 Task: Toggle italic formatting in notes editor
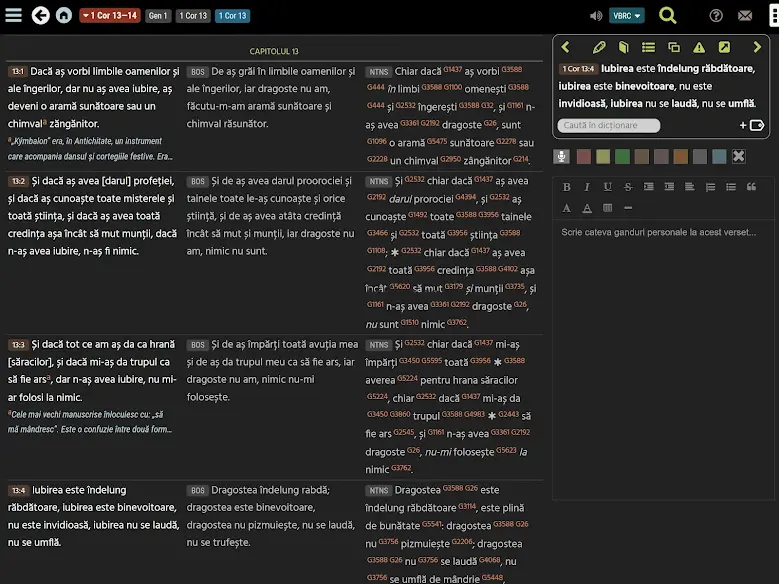tap(587, 187)
